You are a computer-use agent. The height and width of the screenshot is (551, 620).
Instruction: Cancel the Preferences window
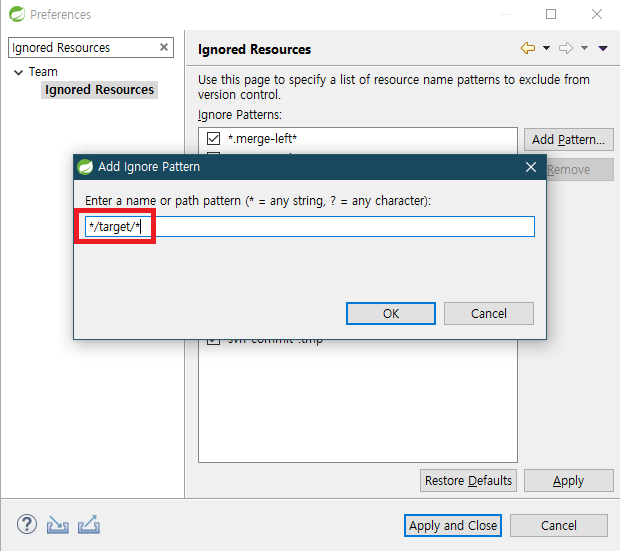[x=559, y=526]
